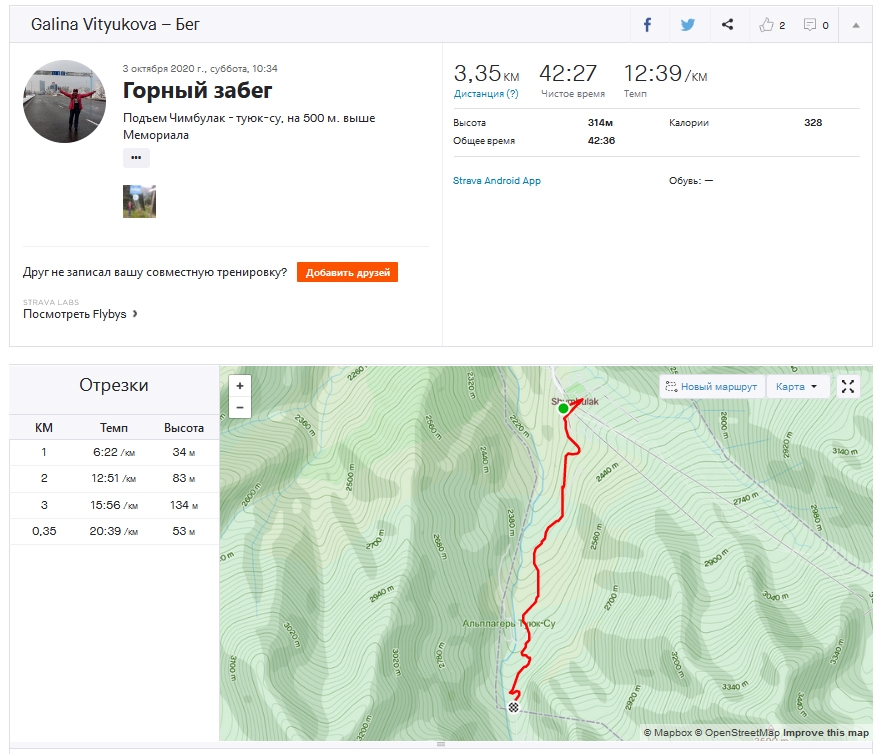Open the generic share icon
890x754 pixels.
(728, 25)
